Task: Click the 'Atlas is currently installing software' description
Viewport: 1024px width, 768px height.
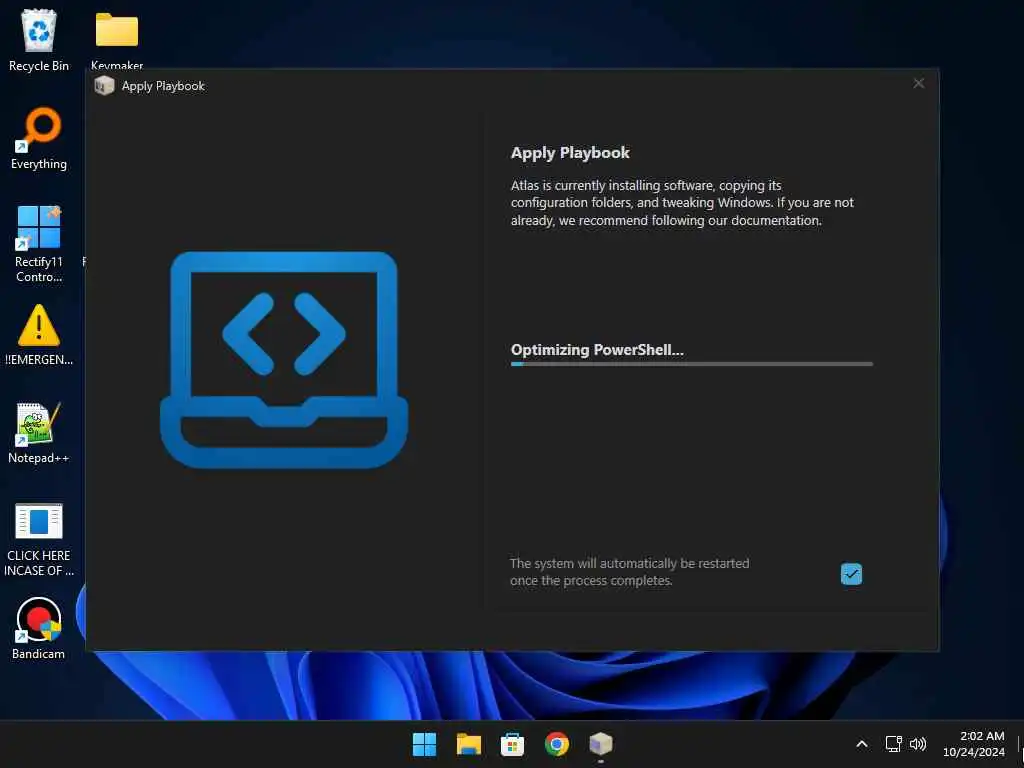Action: coord(682,203)
